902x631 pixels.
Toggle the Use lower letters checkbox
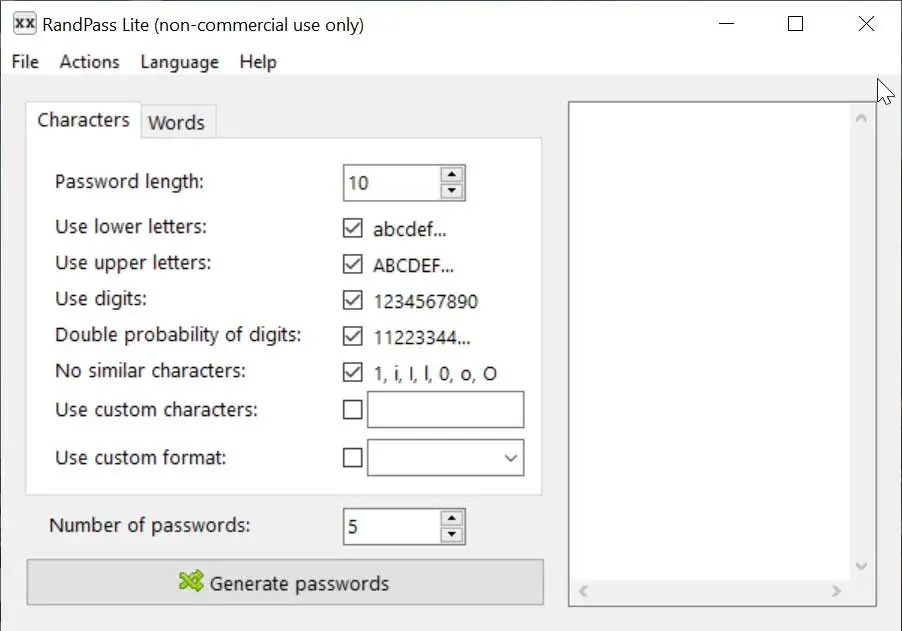coord(352,228)
